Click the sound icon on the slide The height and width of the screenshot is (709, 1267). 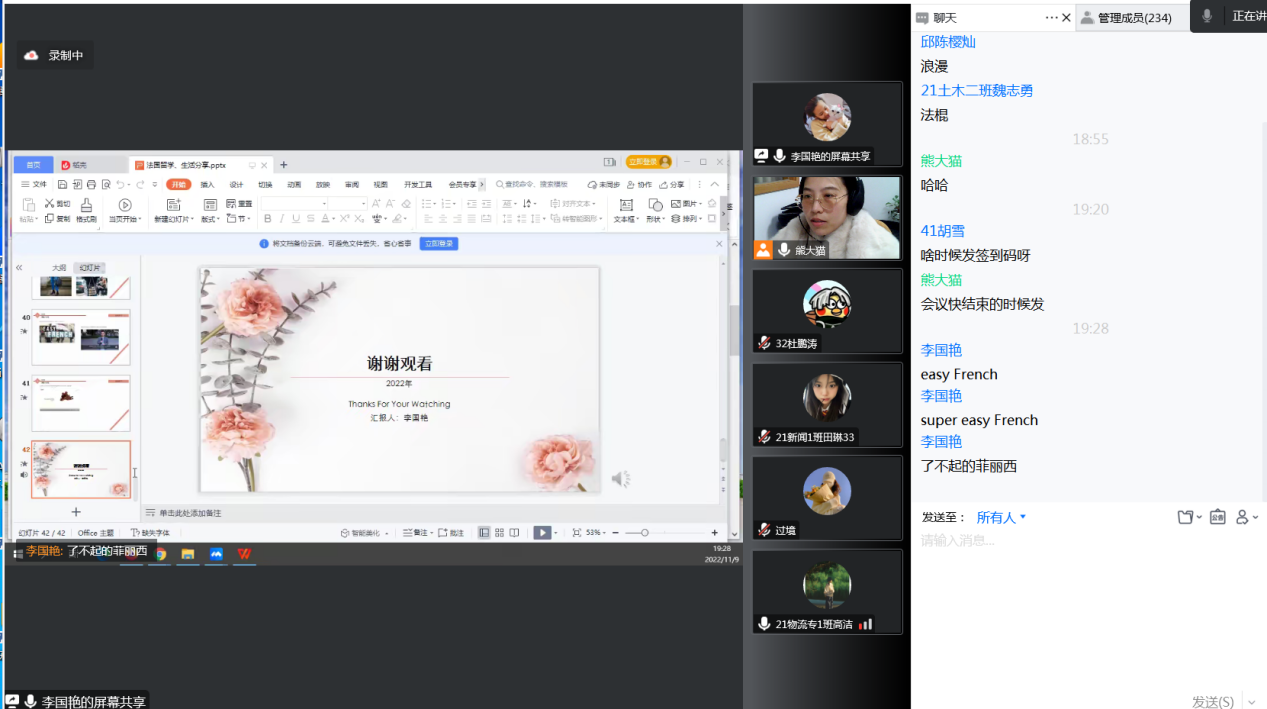click(x=620, y=479)
